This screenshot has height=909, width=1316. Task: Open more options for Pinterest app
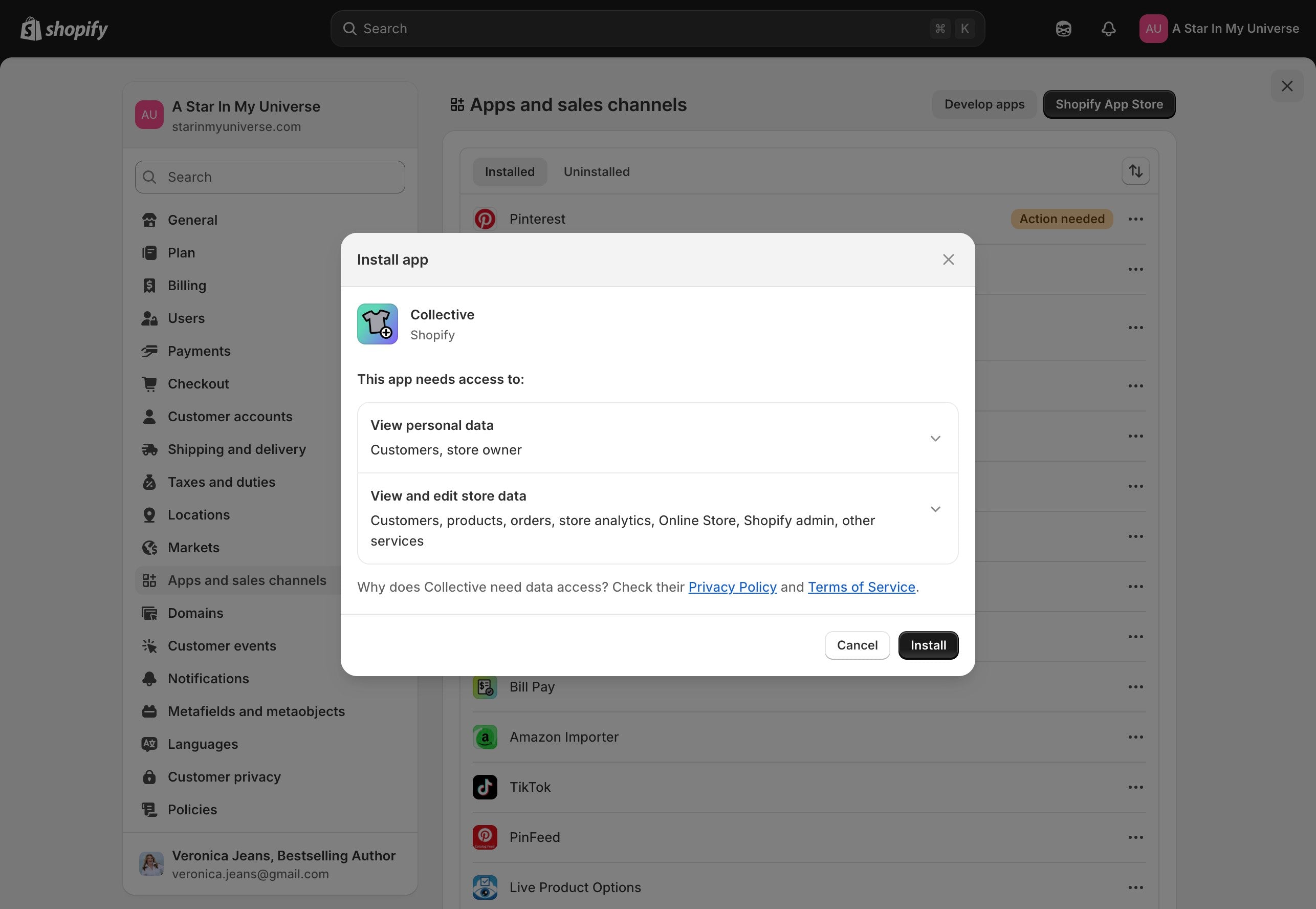1135,219
